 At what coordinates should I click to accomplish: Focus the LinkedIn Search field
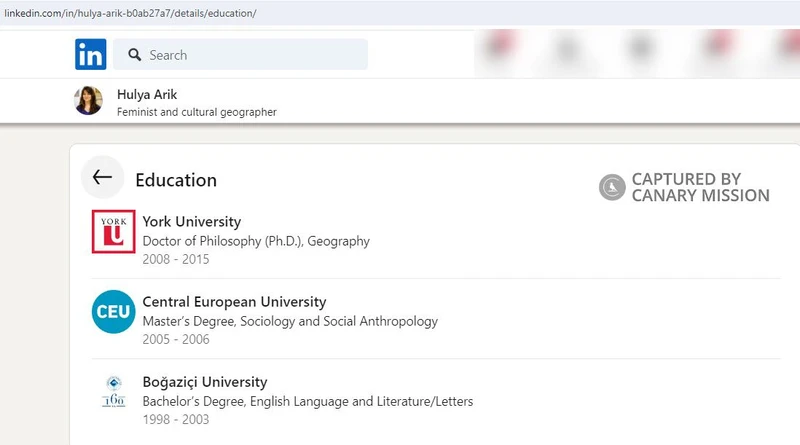240,54
